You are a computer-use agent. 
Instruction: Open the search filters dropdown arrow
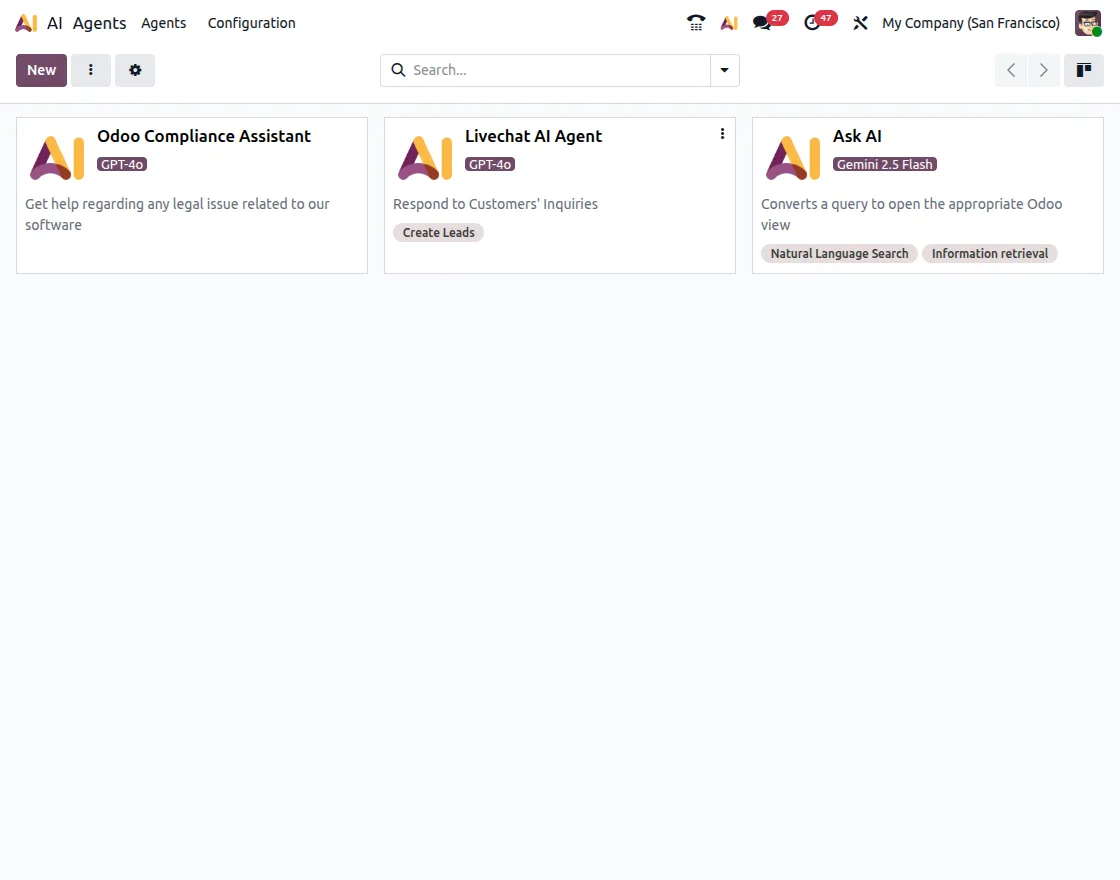click(x=724, y=70)
